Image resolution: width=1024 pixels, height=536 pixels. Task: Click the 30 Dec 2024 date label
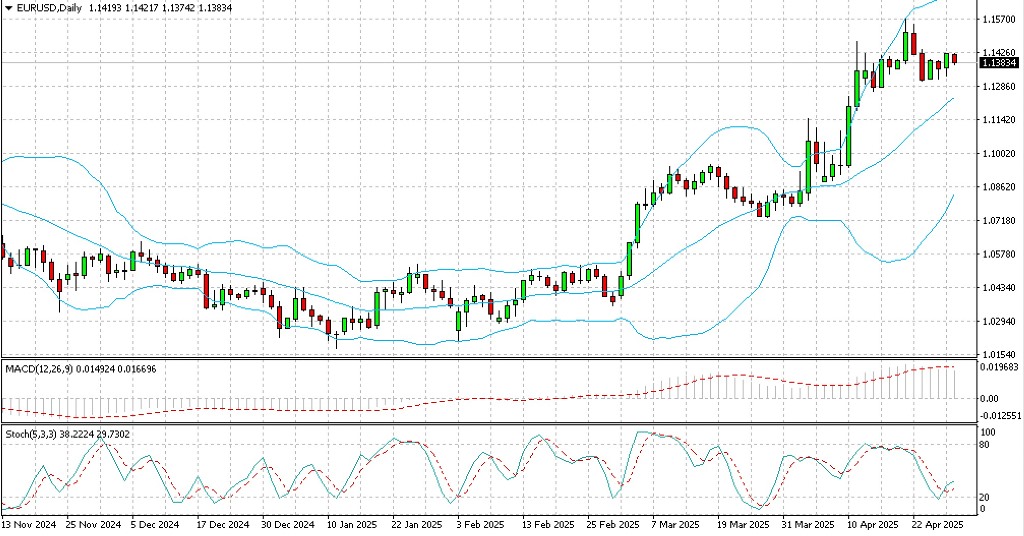pos(284,524)
